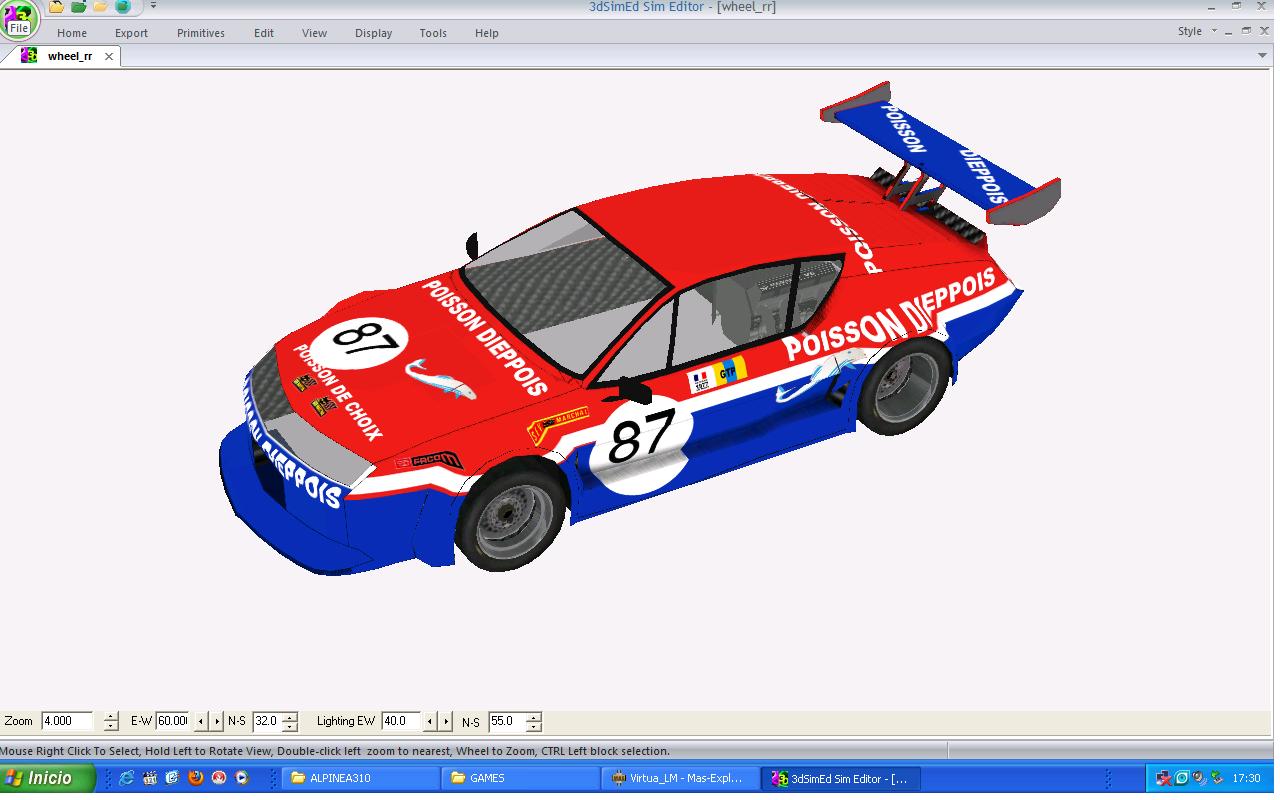Open the Export ribbon tab

point(131,33)
